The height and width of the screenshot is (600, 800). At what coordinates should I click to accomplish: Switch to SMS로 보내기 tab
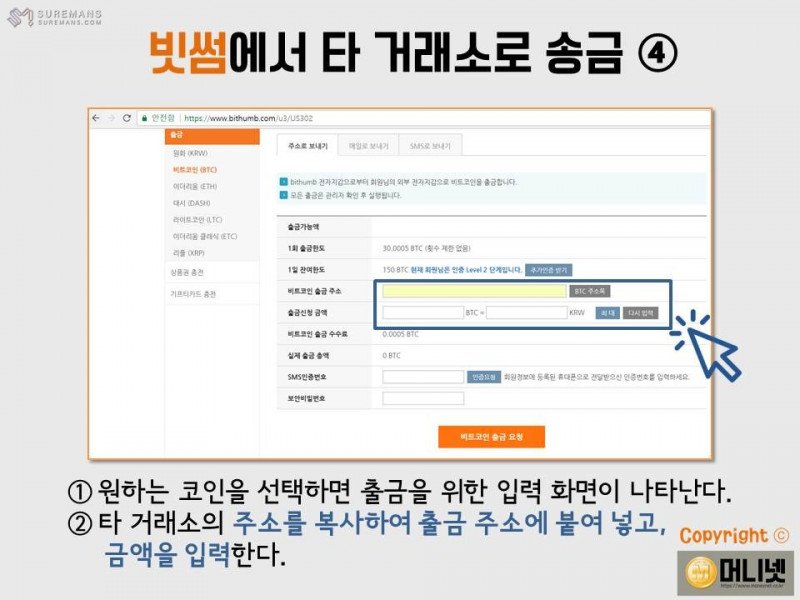(430, 146)
